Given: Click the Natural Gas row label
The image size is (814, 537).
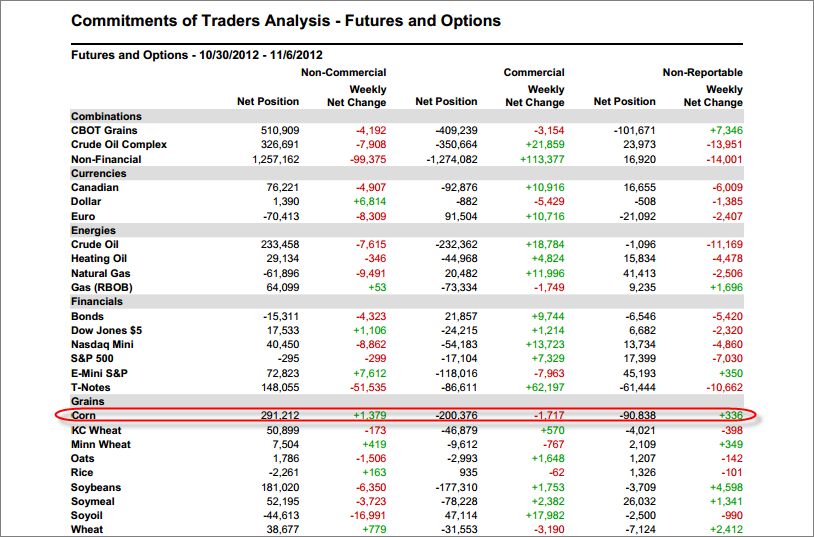Looking at the screenshot, I should 100,273.
